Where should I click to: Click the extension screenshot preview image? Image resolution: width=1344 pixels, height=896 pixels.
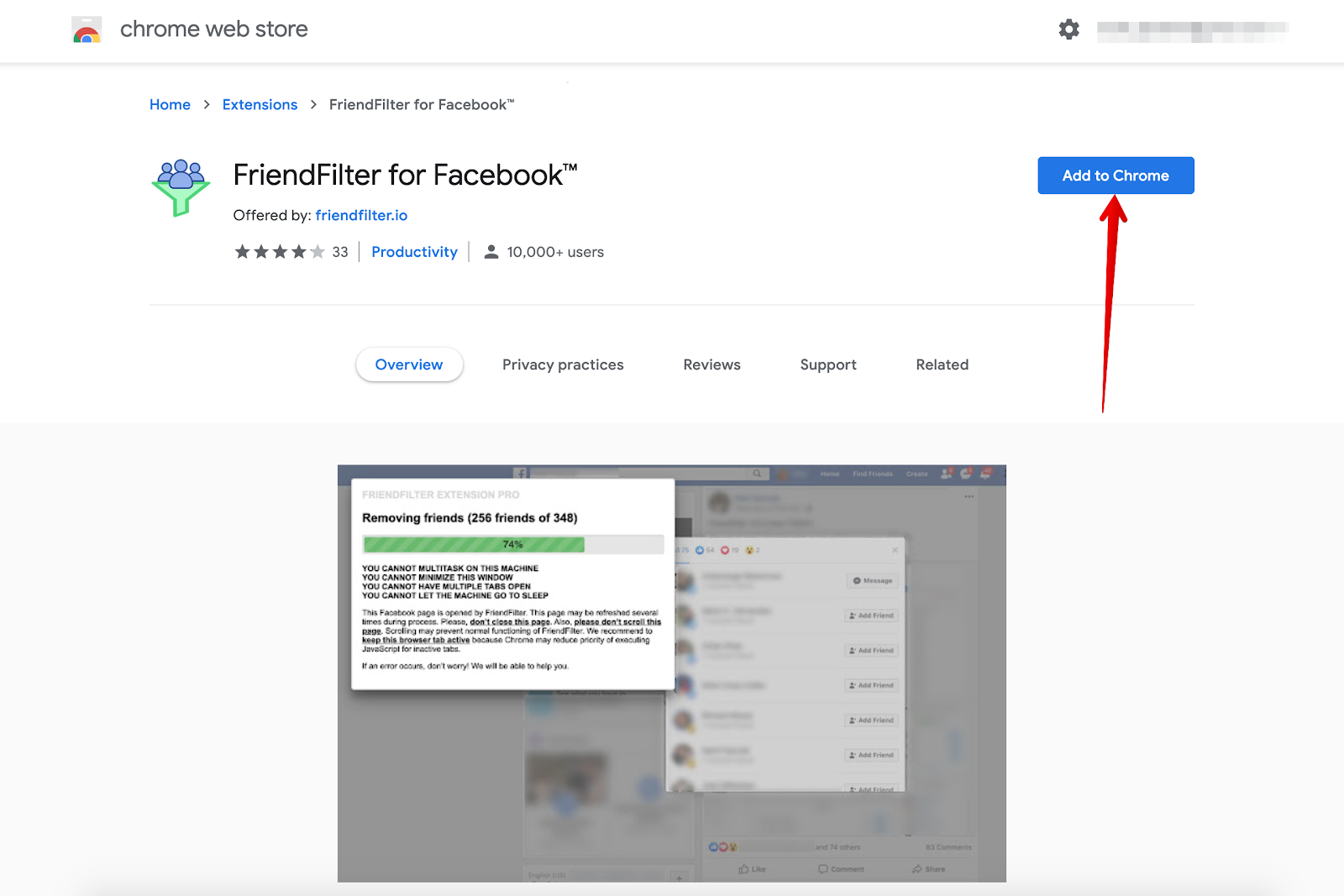672,673
